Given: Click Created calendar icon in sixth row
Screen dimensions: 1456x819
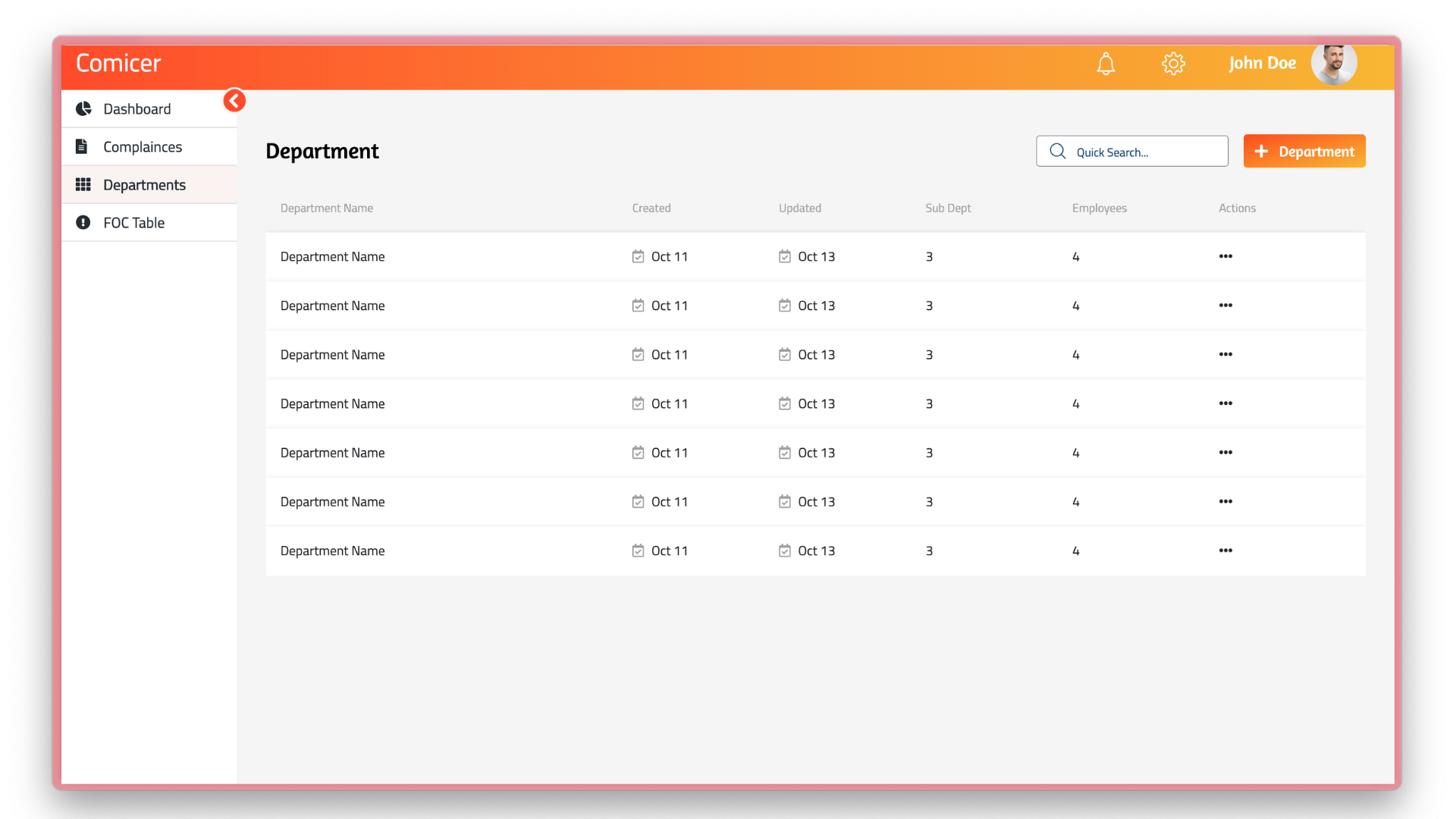Looking at the screenshot, I should coord(638,501).
